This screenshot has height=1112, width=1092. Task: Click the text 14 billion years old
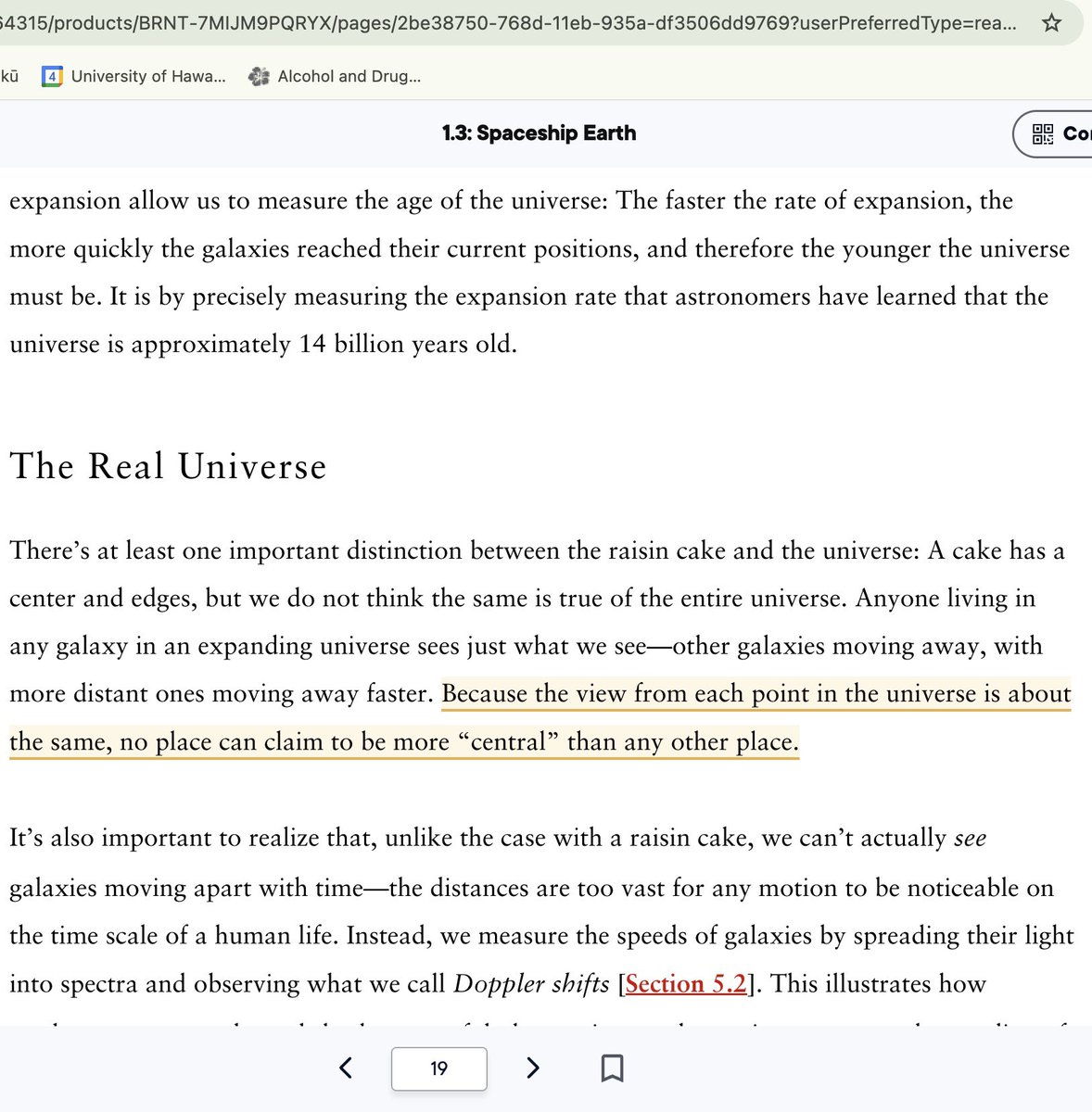point(406,344)
